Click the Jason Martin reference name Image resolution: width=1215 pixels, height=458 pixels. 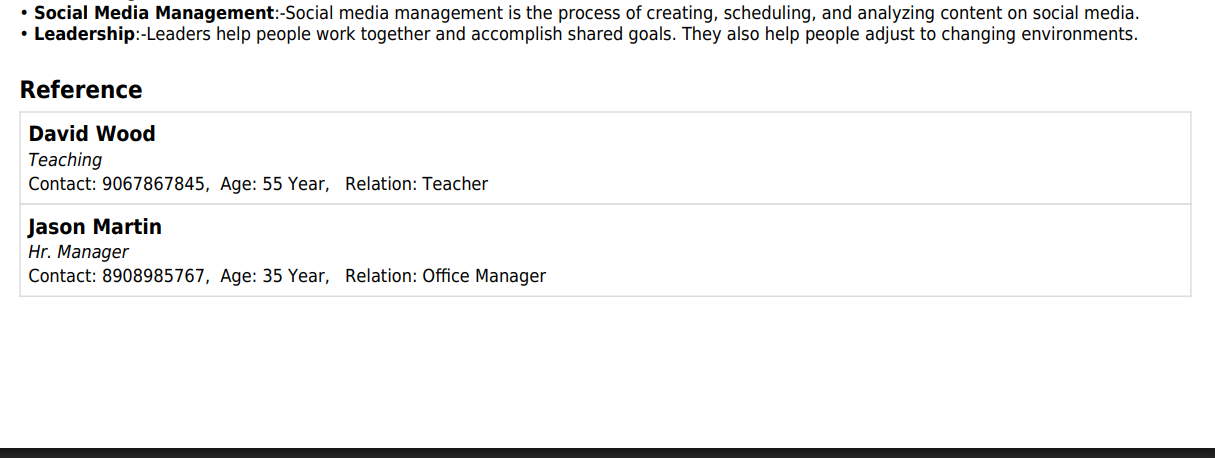[95, 227]
